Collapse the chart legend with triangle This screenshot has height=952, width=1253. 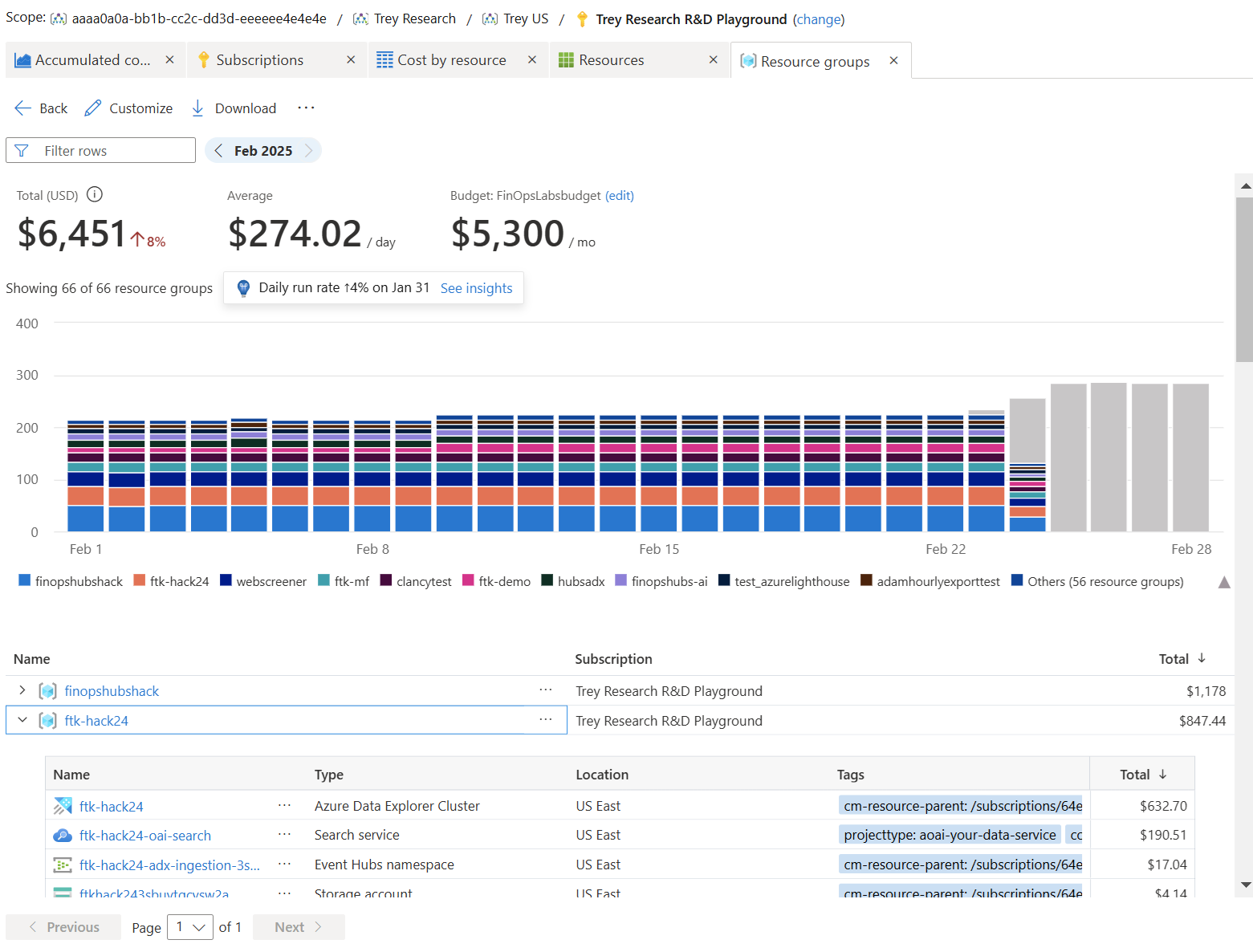tap(1224, 582)
